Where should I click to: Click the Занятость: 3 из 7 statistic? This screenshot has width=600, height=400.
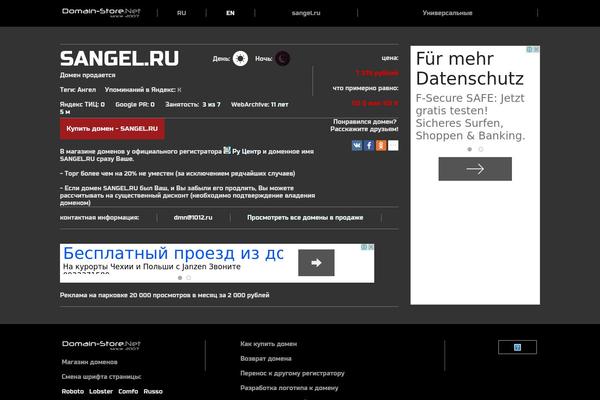click(193, 104)
